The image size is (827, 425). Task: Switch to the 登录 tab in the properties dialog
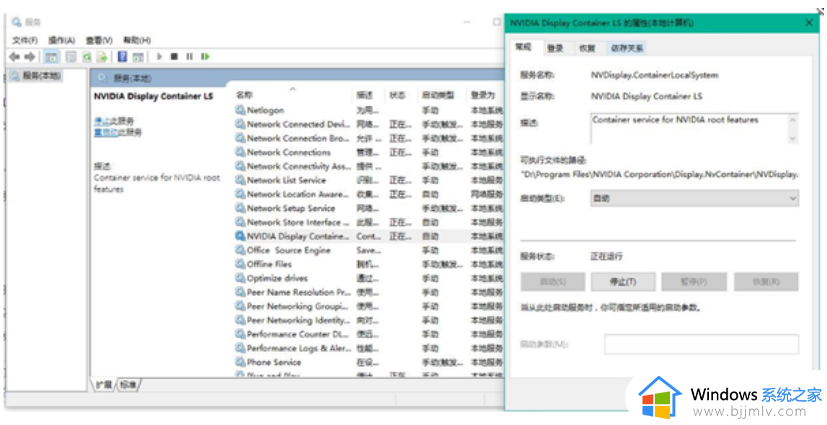pos(555,48)
